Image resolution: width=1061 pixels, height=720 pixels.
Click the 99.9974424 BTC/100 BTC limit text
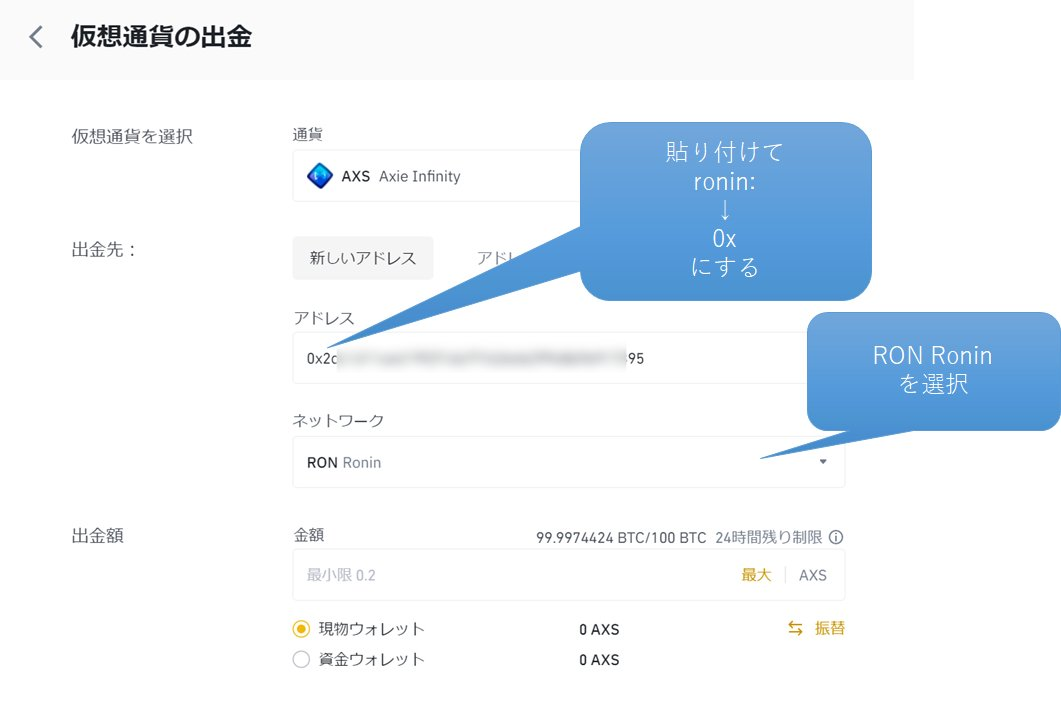pyautogui.click(x=621, y=538)
